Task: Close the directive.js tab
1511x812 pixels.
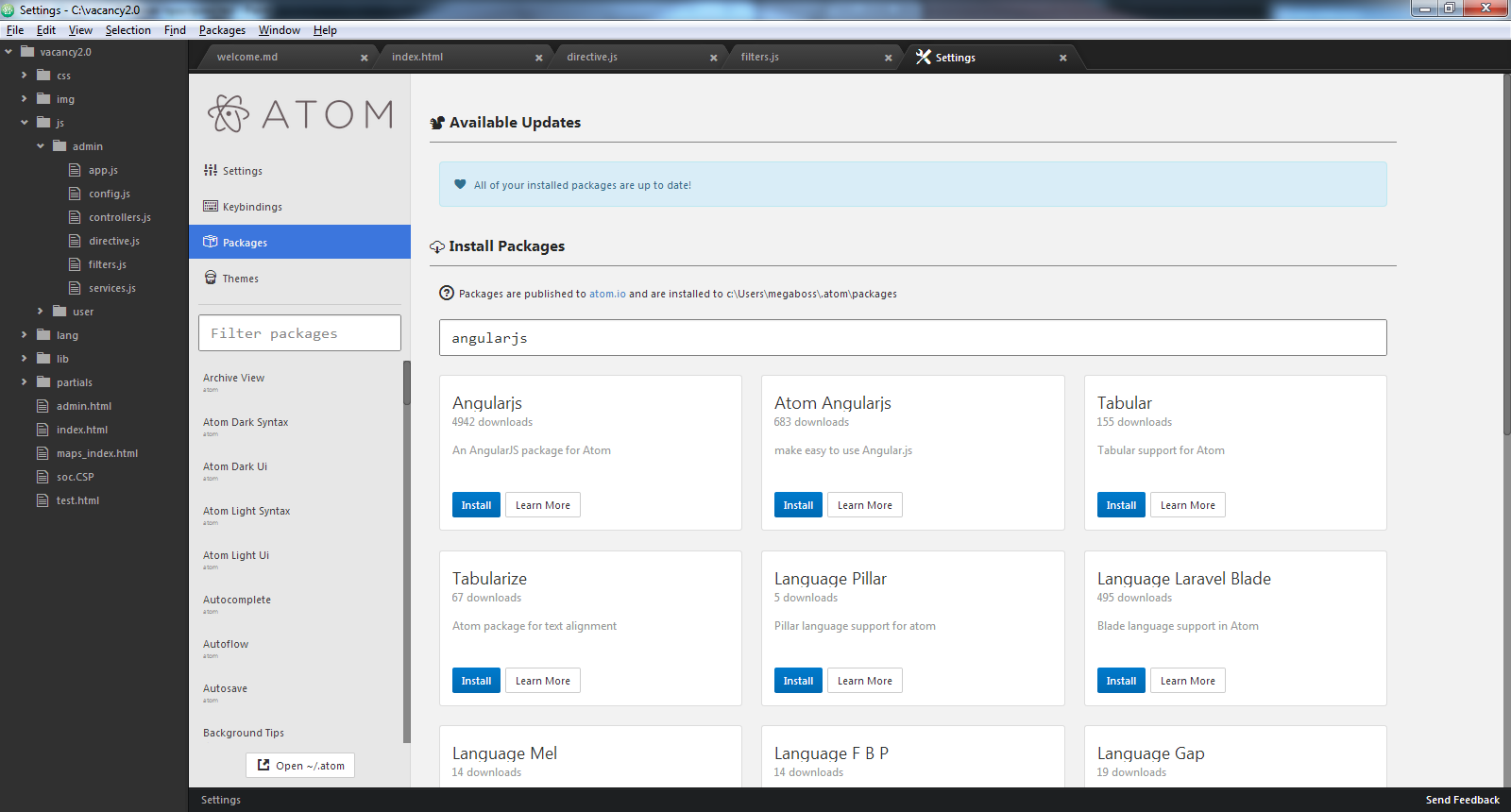Action: [x=714, y=58]
